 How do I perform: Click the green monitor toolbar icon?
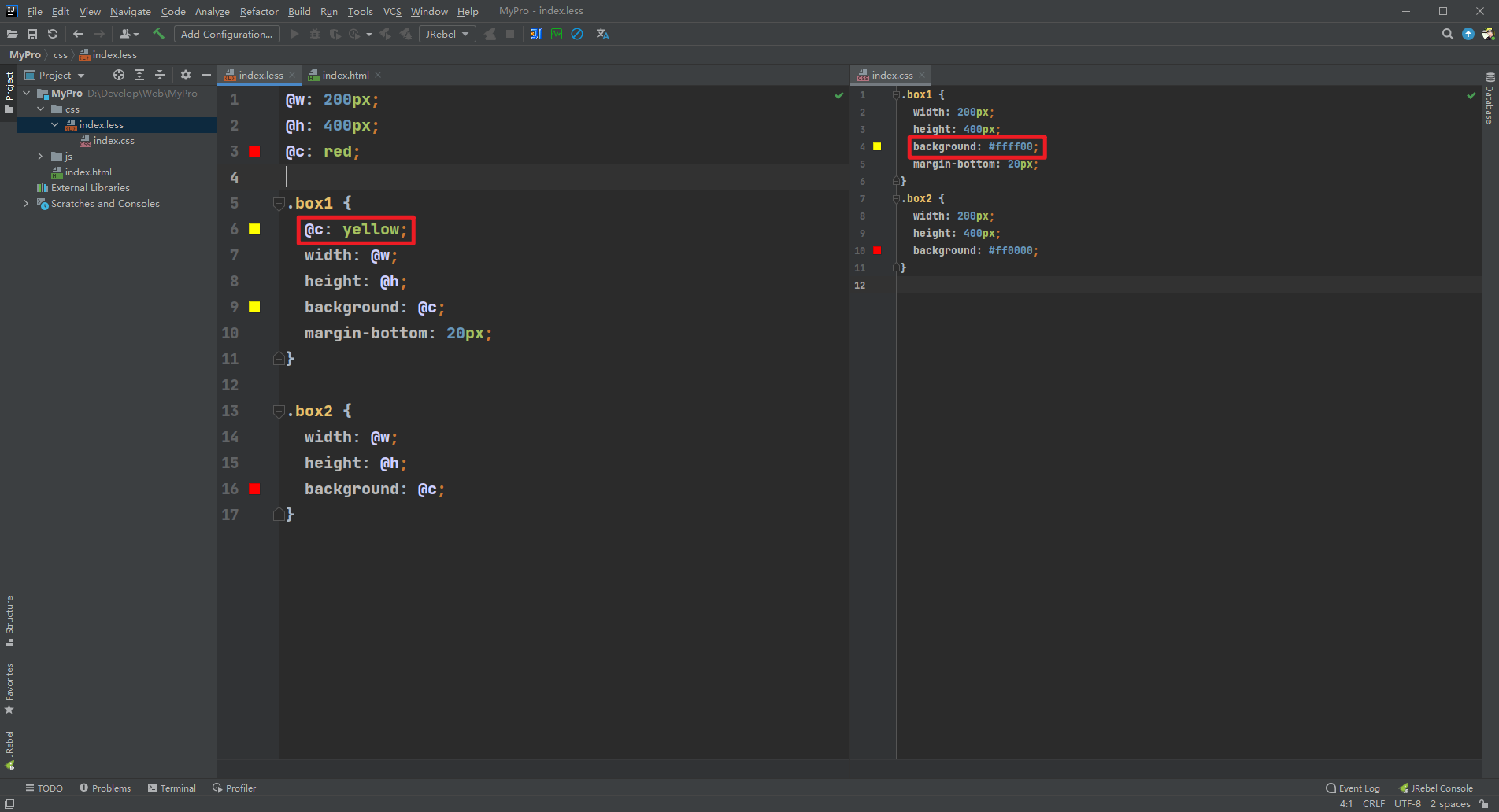pos(557,34)
